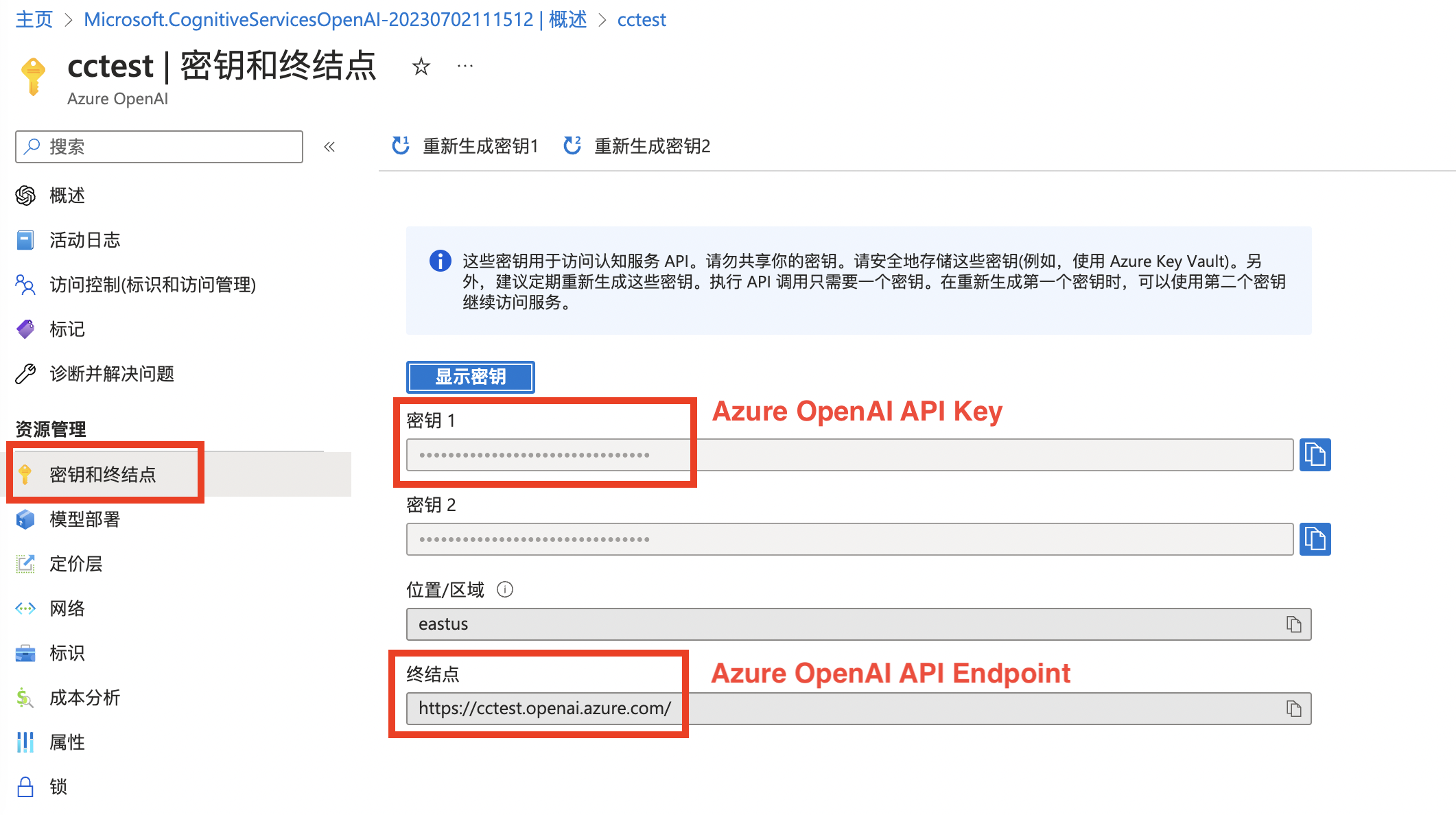Click the 重新生成密钥1 refresh icon
The image size is (1456, 815).
click(400, 146)
